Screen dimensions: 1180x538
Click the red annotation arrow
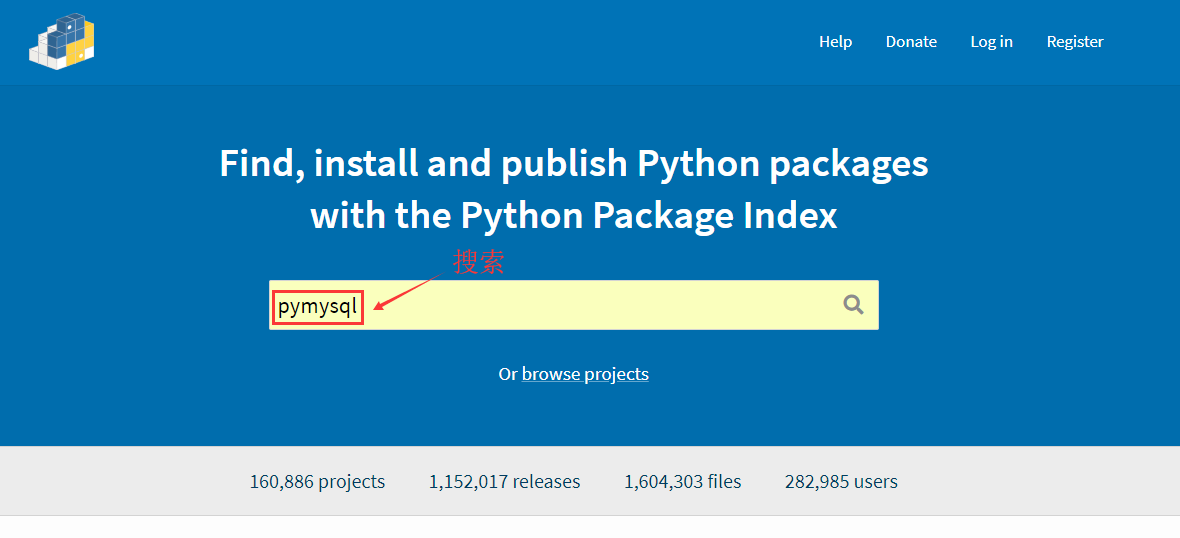pyautogui.click(x=410, y=291)
